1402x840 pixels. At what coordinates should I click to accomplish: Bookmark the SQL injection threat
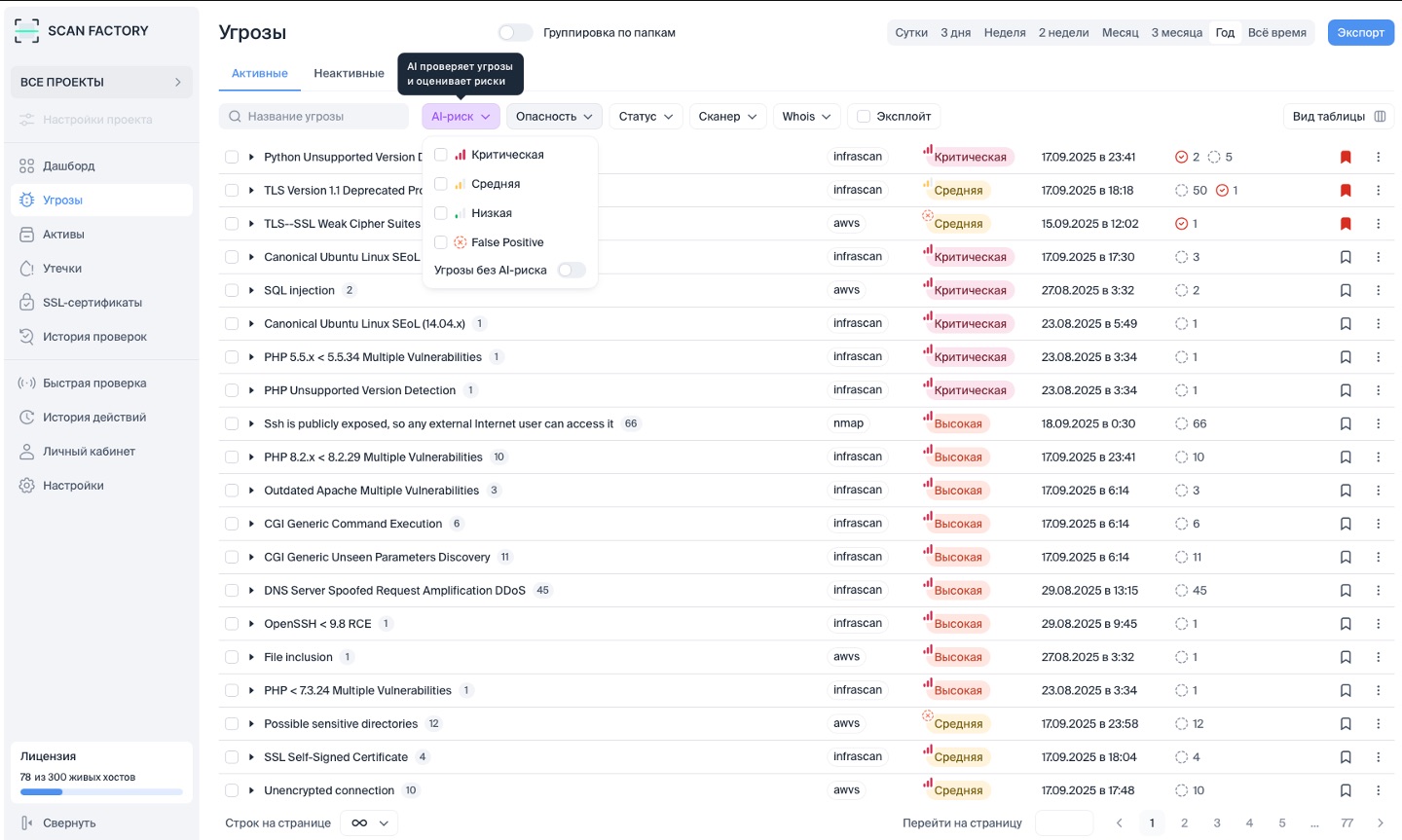click(x=1346, y=290)
